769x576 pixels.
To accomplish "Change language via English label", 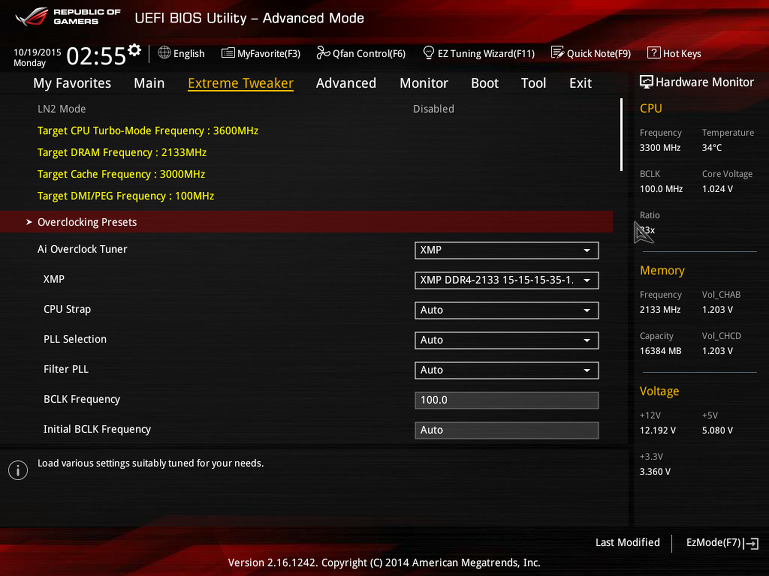I will pos(189,53).
